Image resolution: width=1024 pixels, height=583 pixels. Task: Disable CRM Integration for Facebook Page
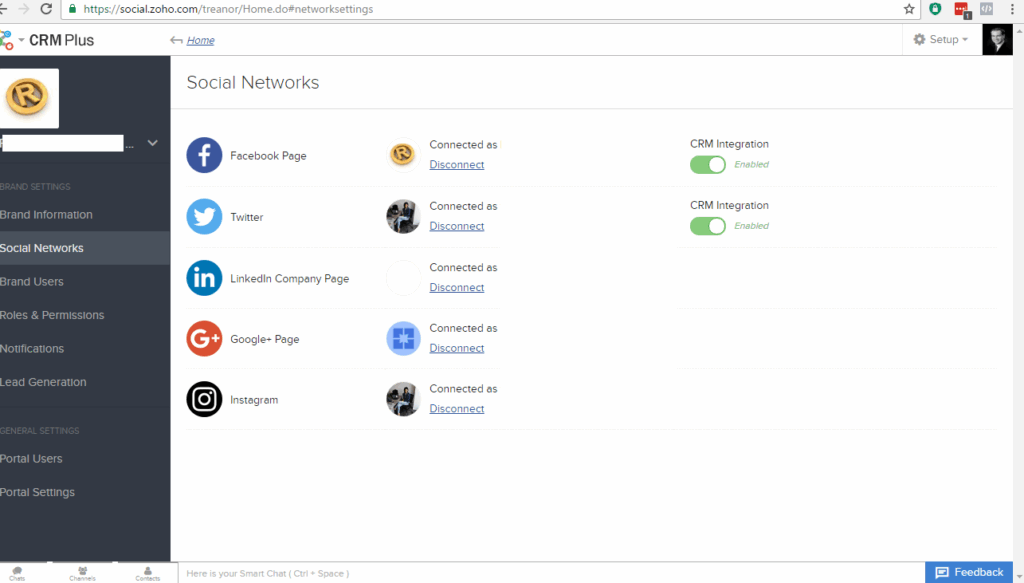tap(708, 165)
